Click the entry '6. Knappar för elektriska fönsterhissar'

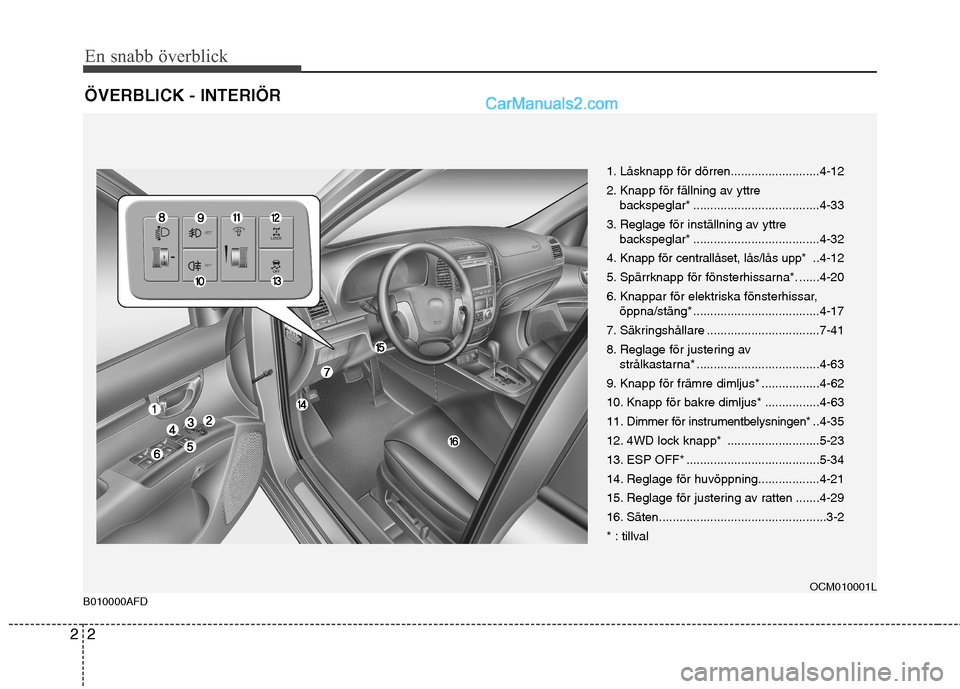pyautogui.click(x=711, y=296)
